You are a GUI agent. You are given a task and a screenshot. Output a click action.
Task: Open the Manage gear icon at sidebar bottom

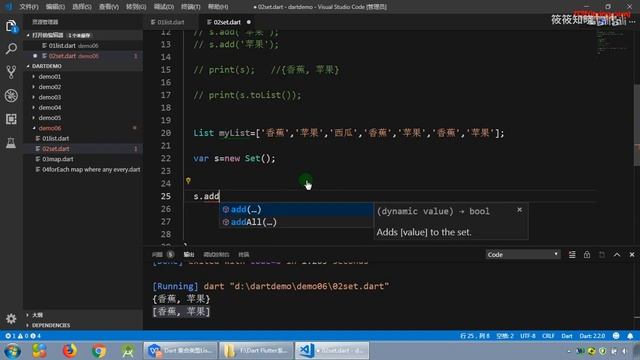(11, 318)
